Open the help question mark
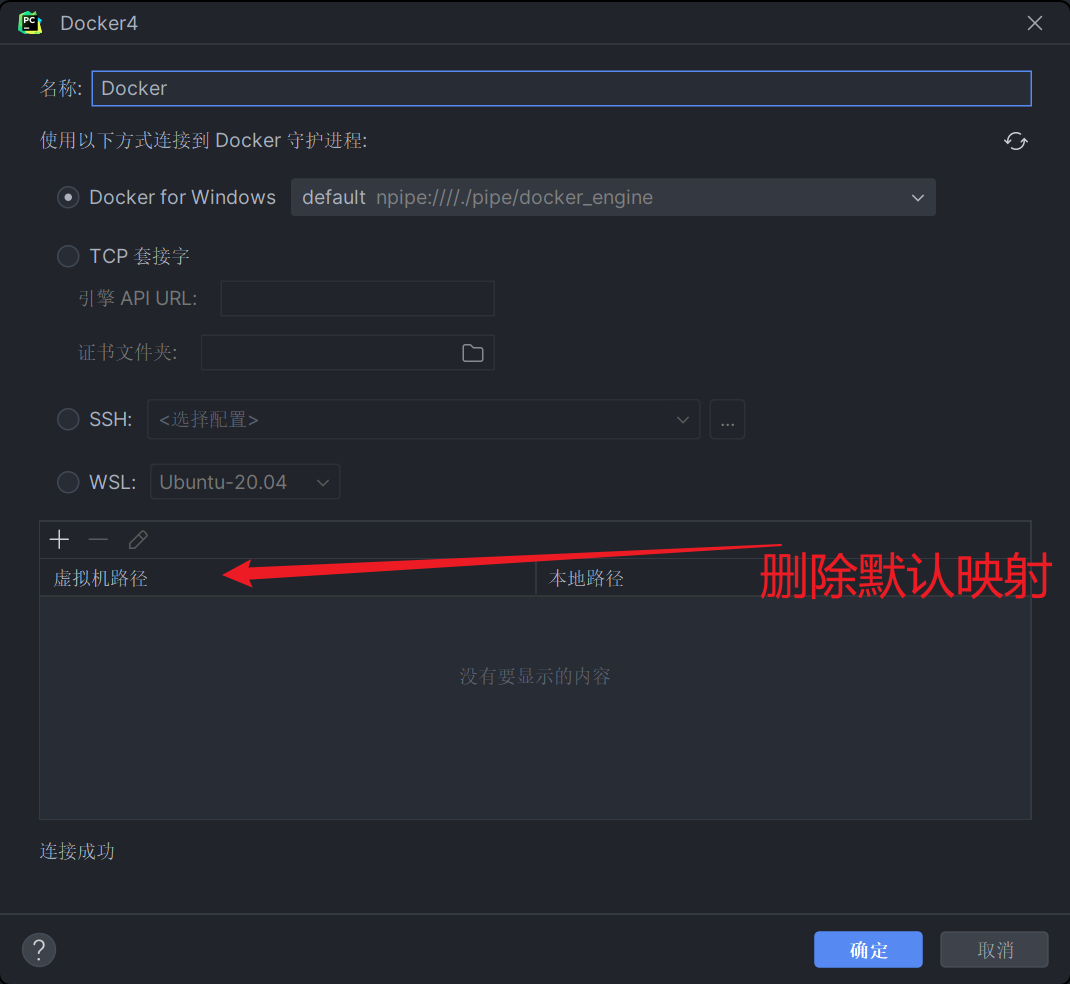Screen dimensions: 1070x984 coord(39,950)
